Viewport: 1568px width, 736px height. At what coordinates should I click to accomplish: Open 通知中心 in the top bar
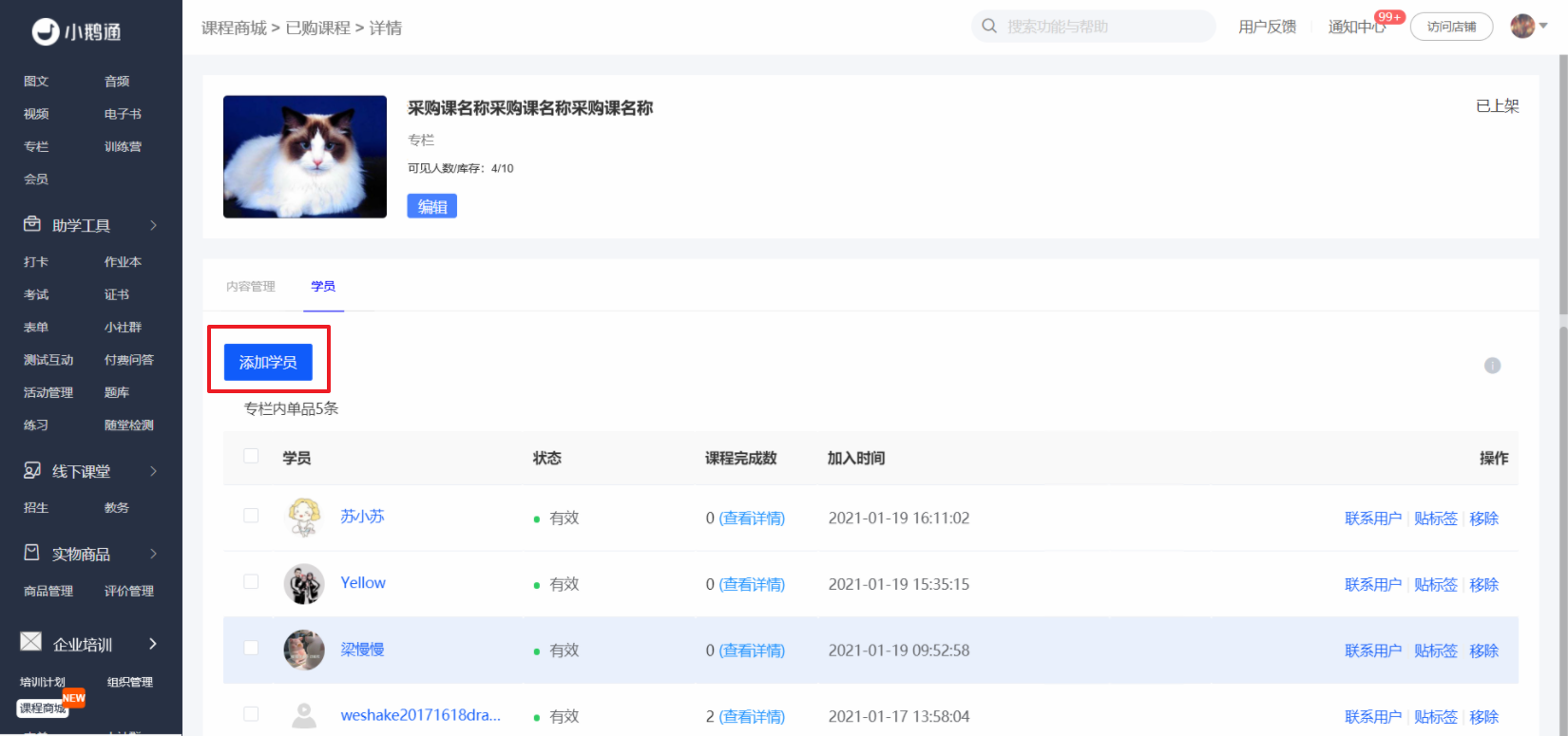tap(1357, 27)
